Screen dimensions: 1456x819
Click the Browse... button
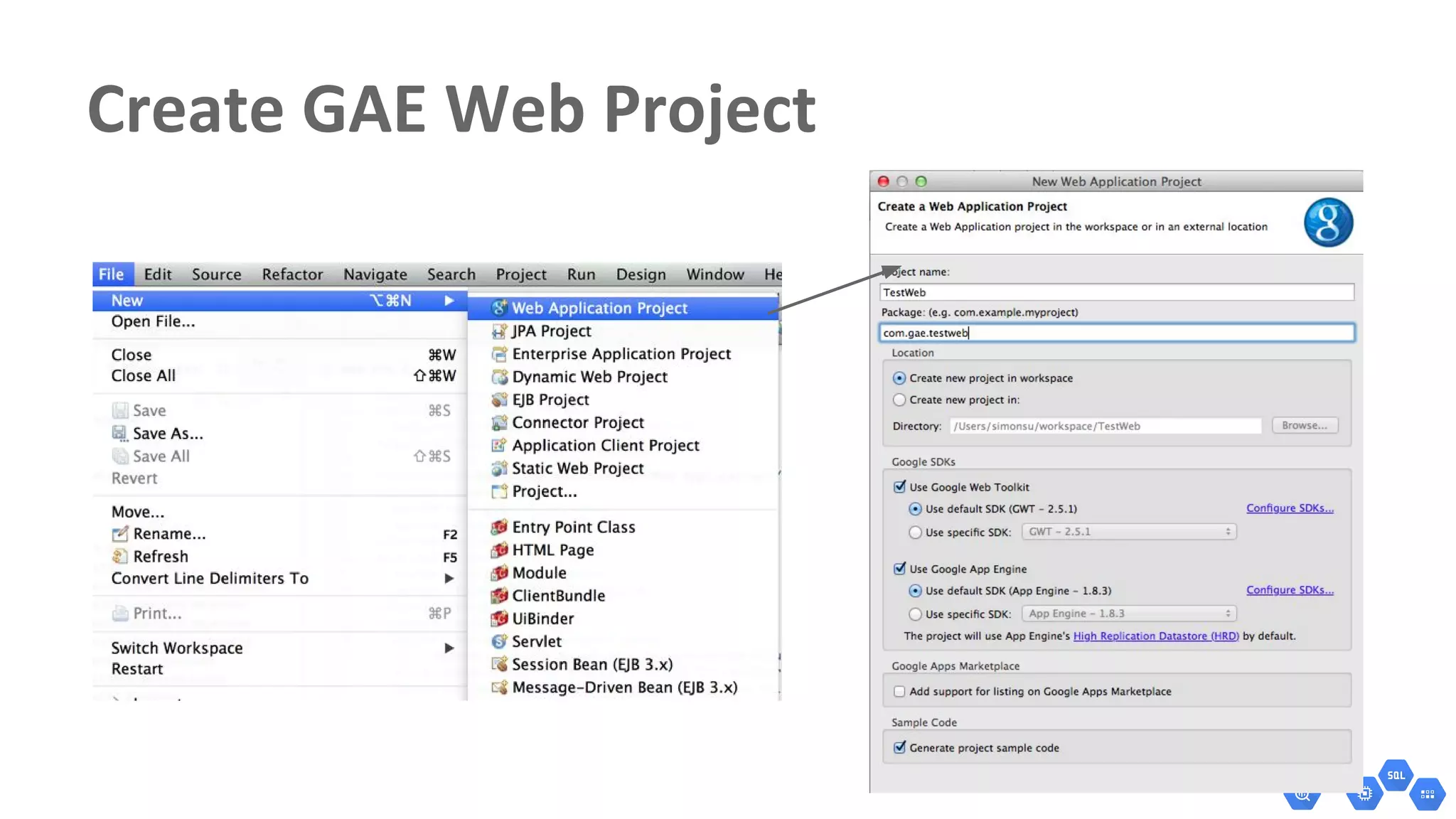tap(1304, 425)
